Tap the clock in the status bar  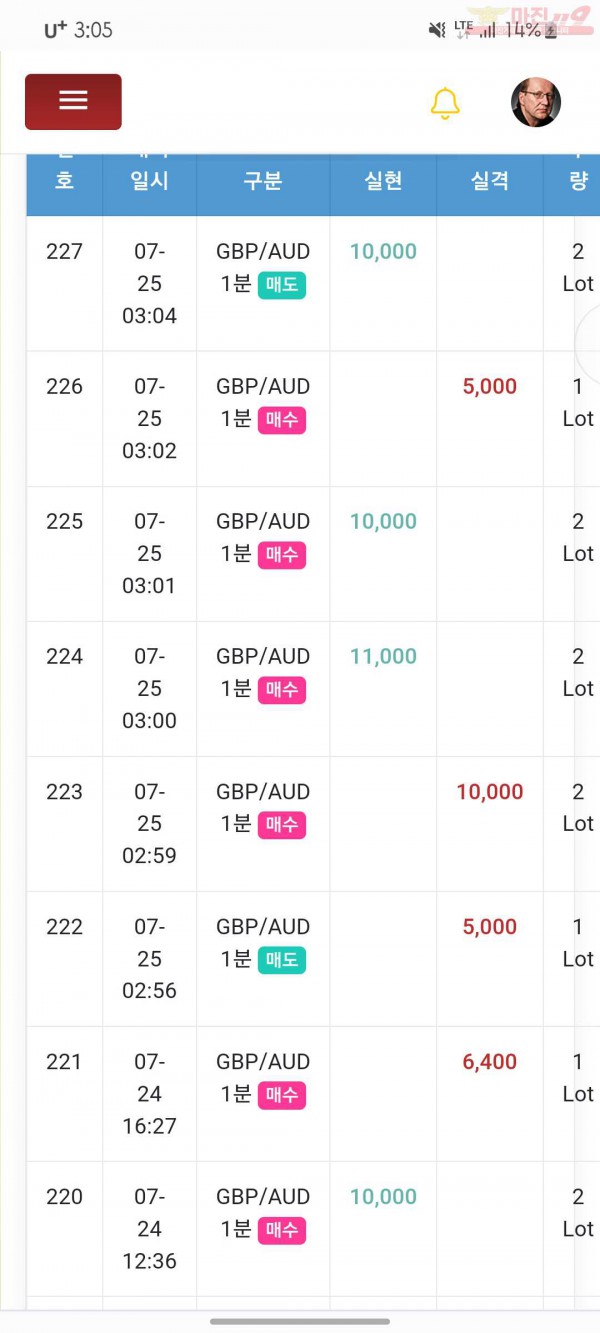pyautogui.click(x=93, y=30)
